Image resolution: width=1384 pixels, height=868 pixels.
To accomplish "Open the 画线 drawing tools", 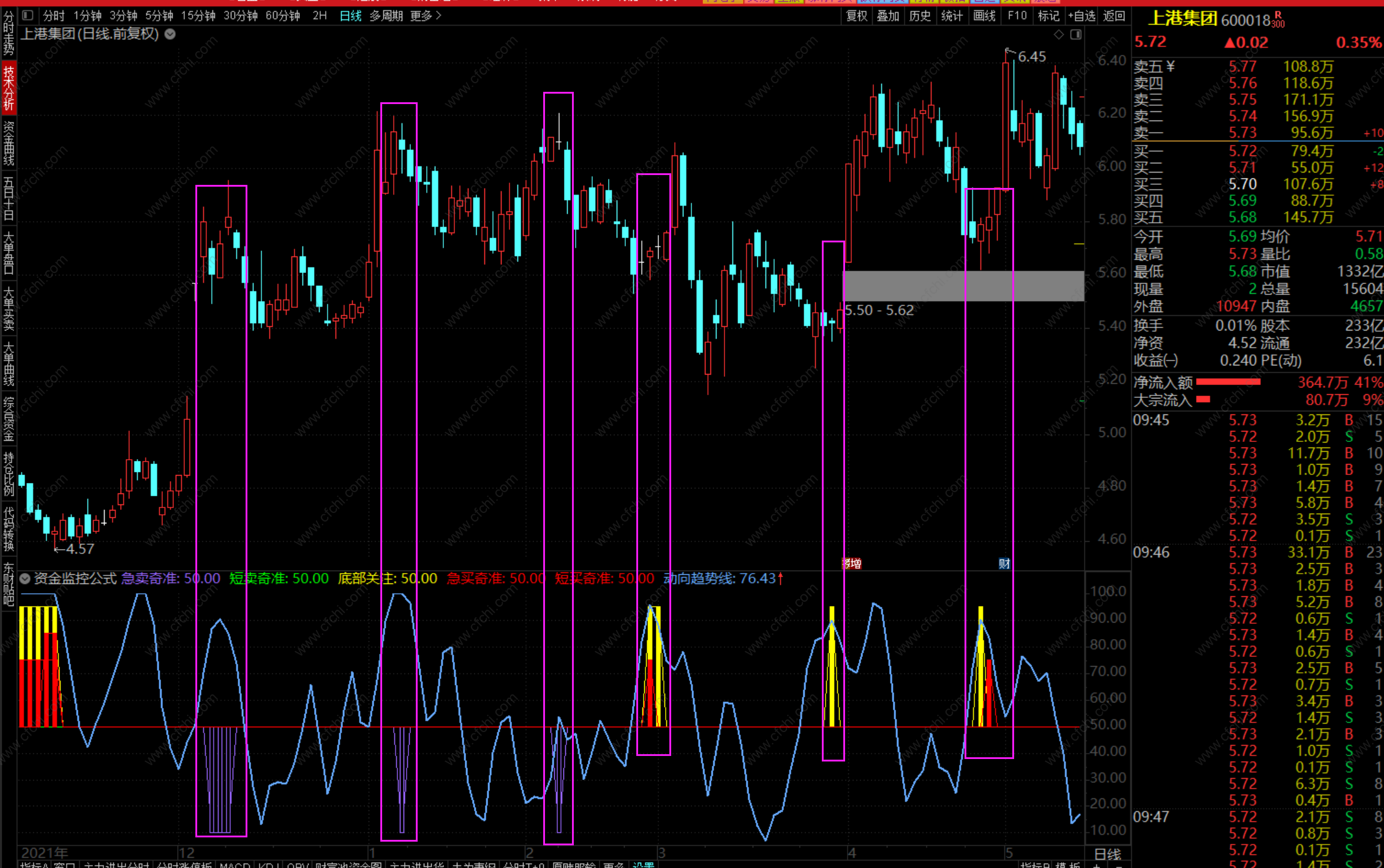I will (x=984, y=16).
